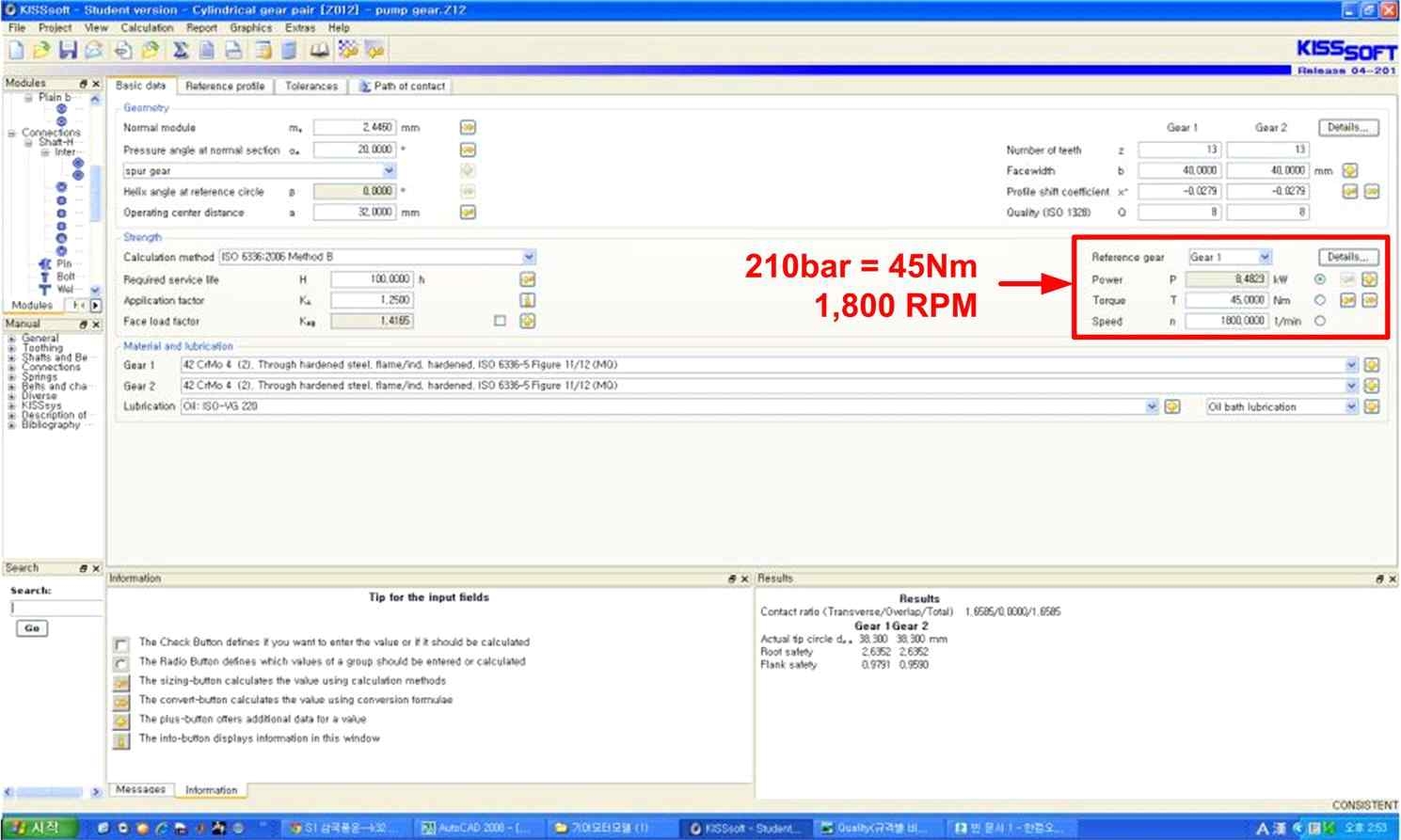1401x840 pixels.
Task: Open the Gear 1 material dropdown arrow
Action: [x=1352, y=365]
